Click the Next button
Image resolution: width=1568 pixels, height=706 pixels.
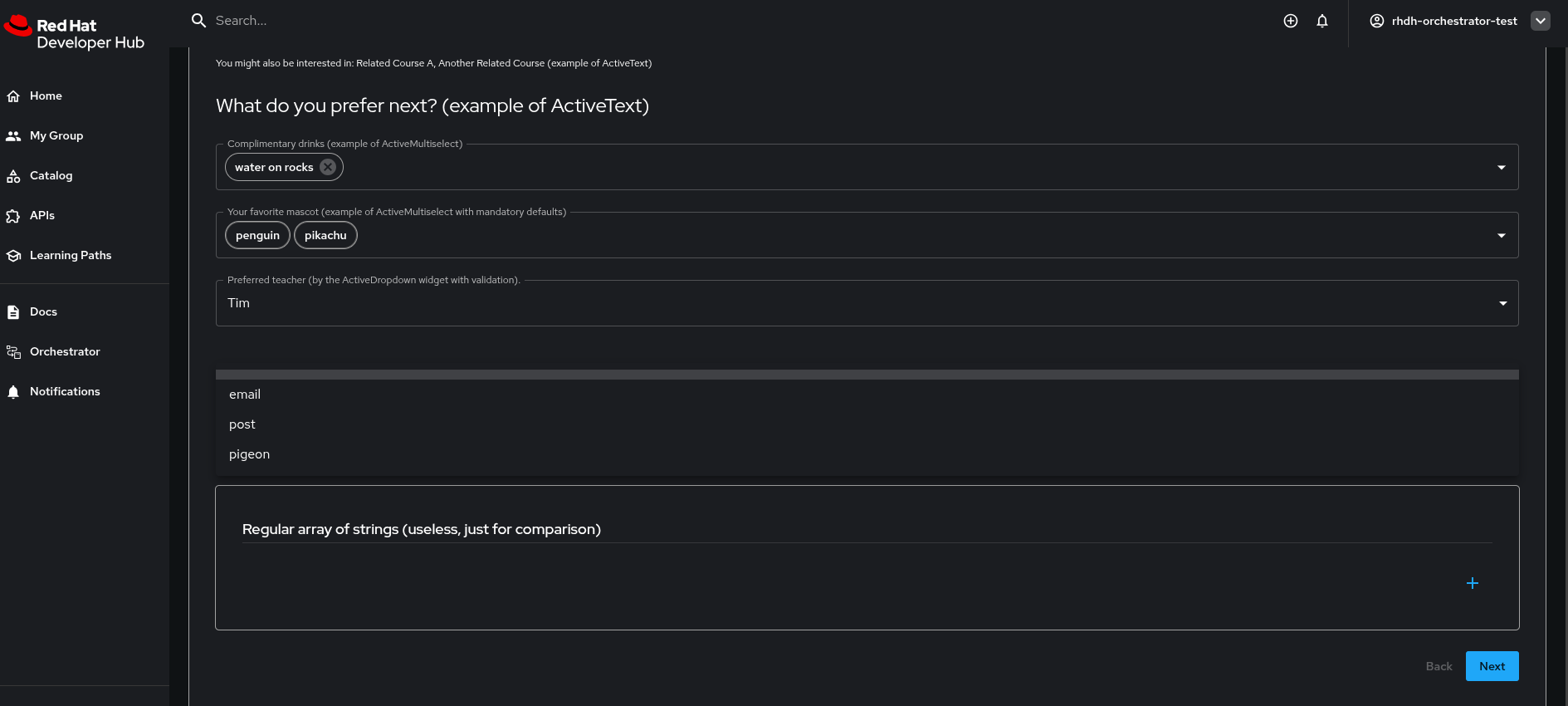click(x=1492, y=666)
